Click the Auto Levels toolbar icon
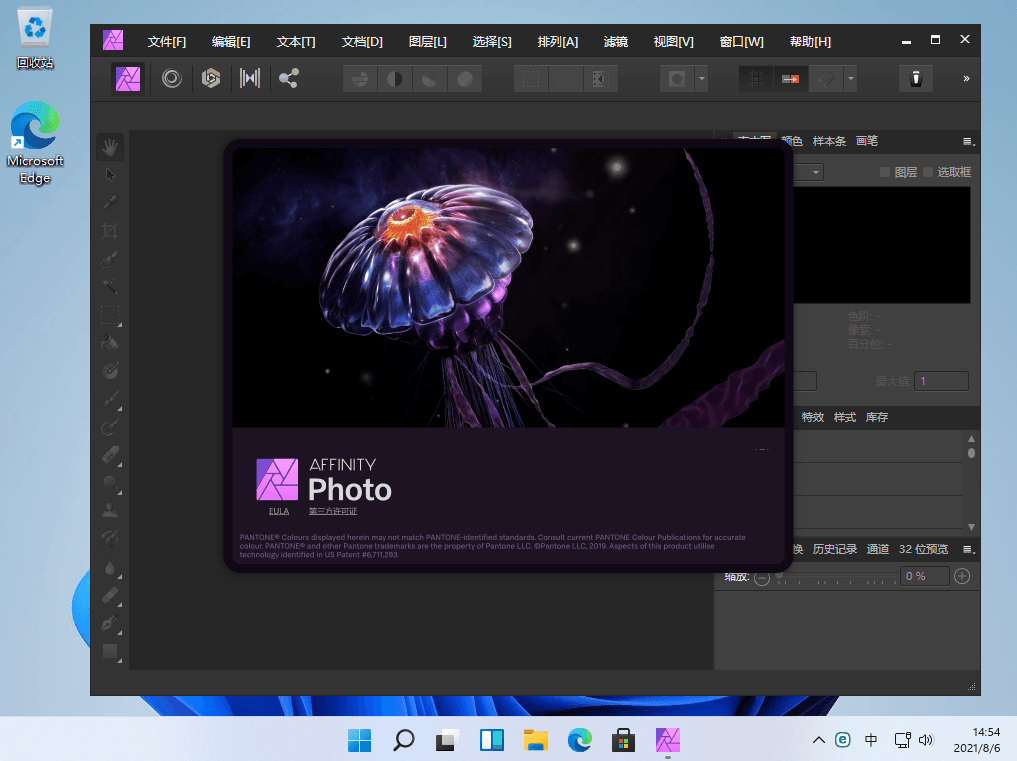The image size is (1017, 761). click(360, 79)
